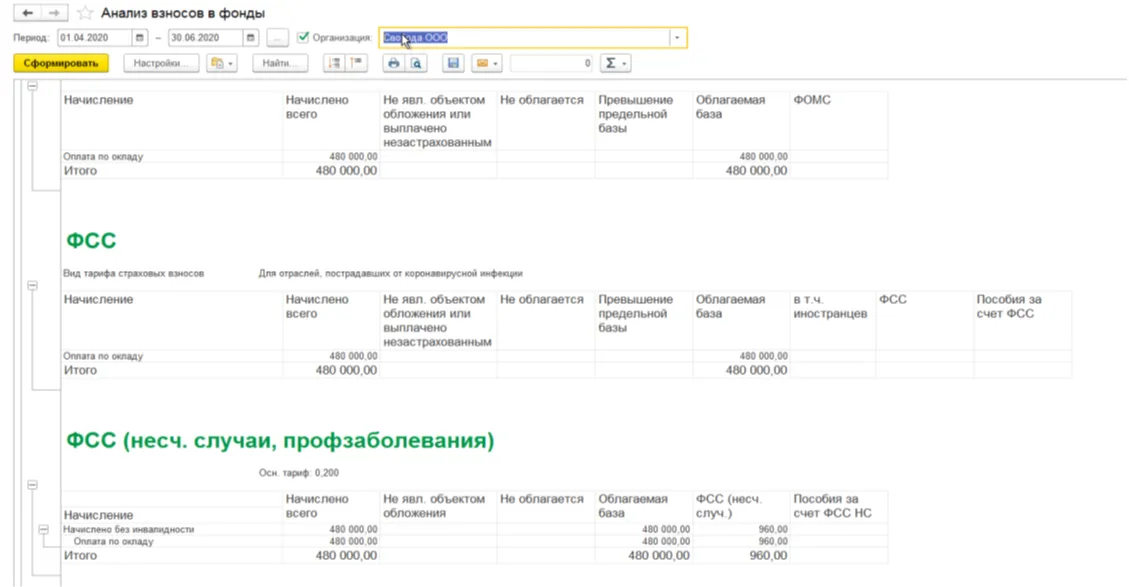Click the Найти... search button
The height and width of the screenshot is (587, 1129).
[279, 63]
